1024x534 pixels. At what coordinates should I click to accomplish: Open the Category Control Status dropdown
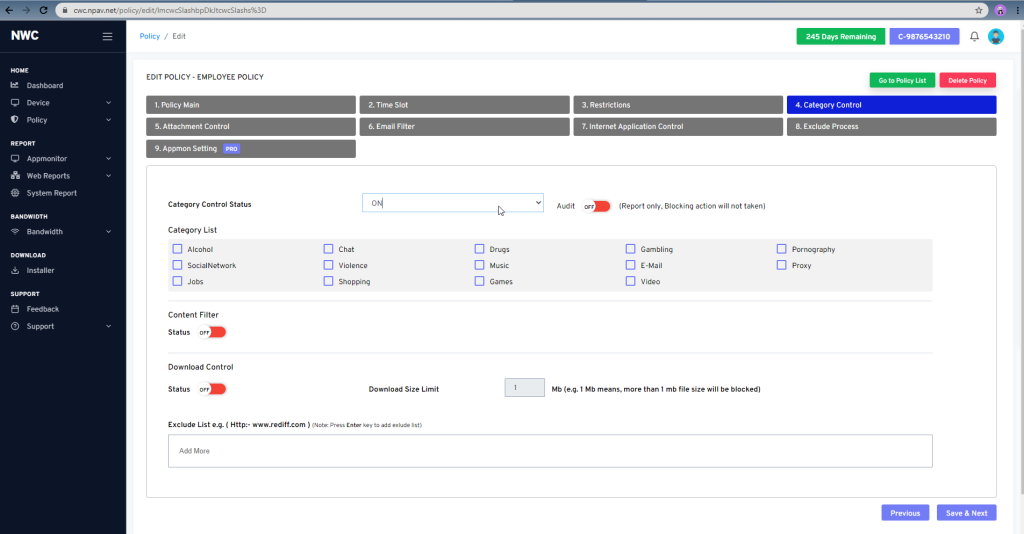tap(452, 203)
